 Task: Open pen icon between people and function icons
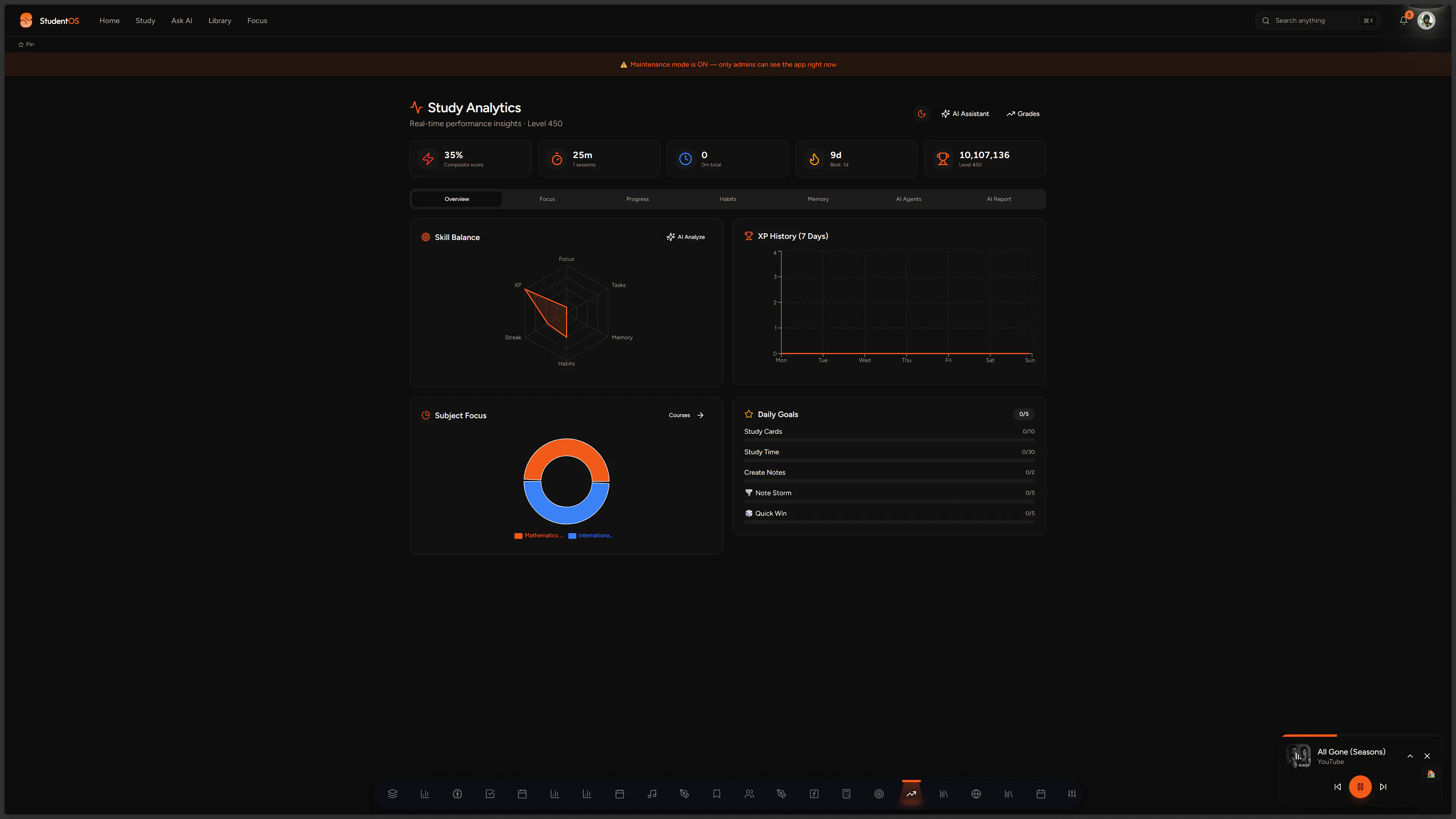click(782, 794)
